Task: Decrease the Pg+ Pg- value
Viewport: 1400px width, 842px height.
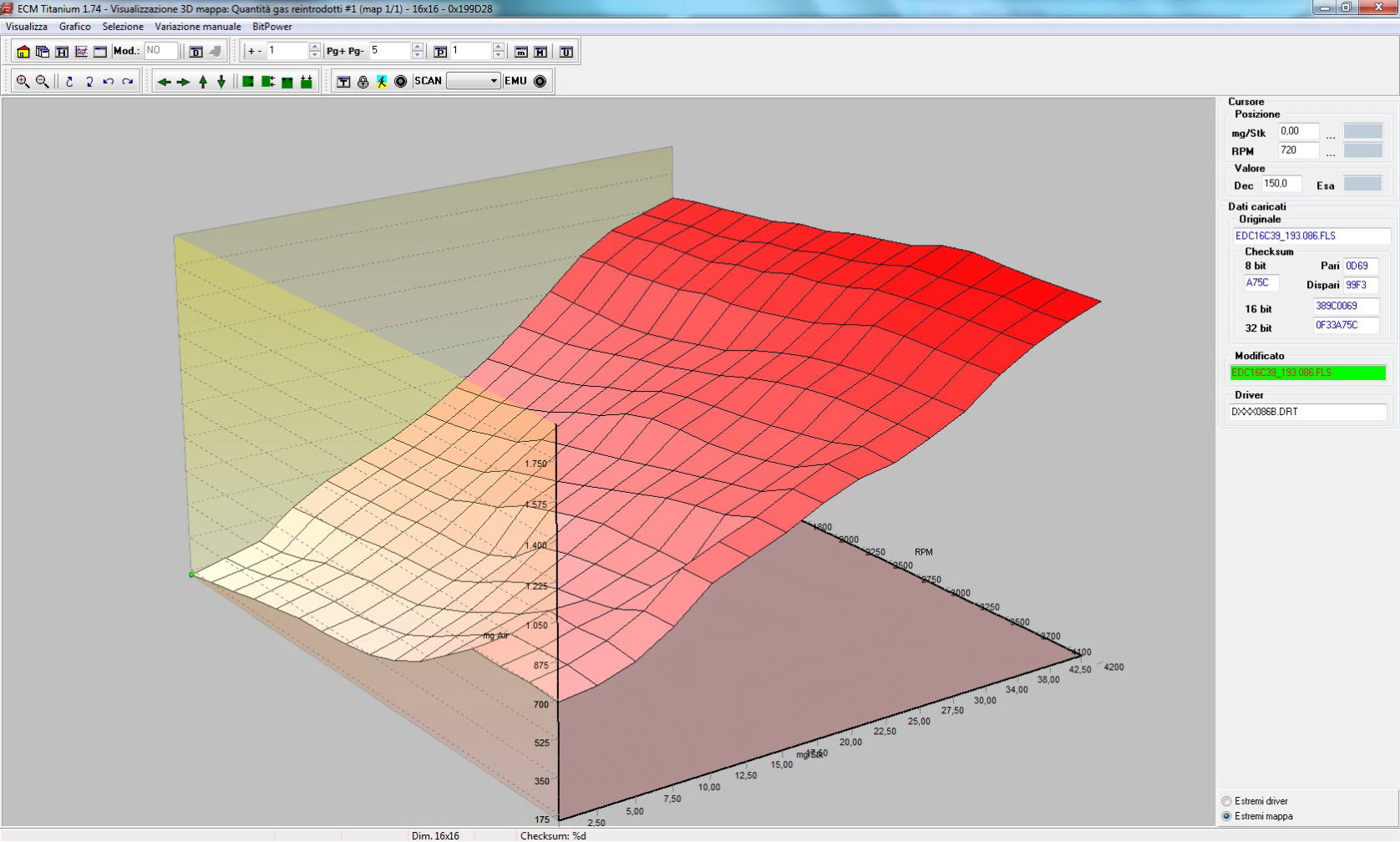Action: (x=417, y=55)
